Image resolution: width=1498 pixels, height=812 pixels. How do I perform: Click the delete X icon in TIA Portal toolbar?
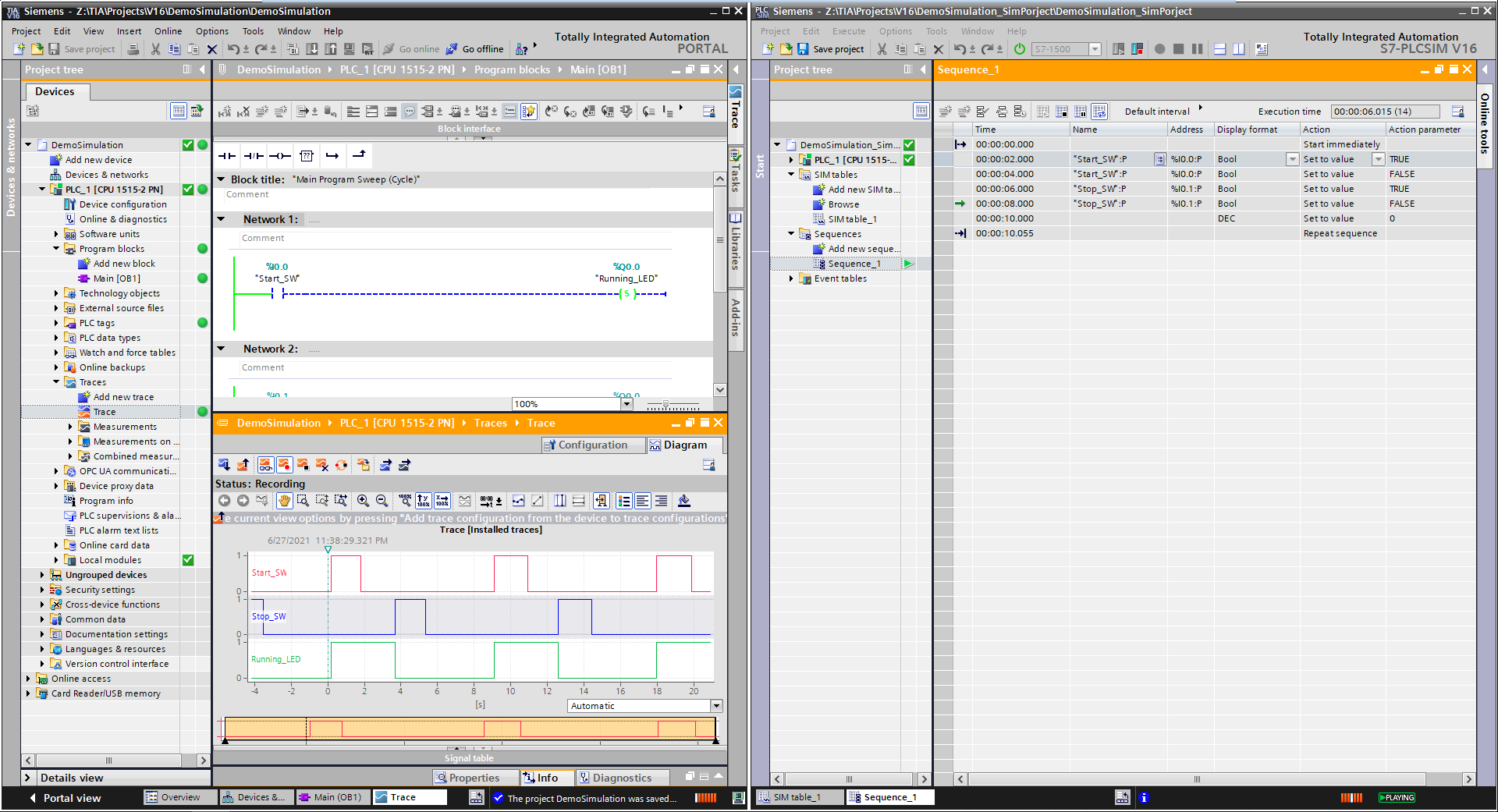[x=212, y=49]
